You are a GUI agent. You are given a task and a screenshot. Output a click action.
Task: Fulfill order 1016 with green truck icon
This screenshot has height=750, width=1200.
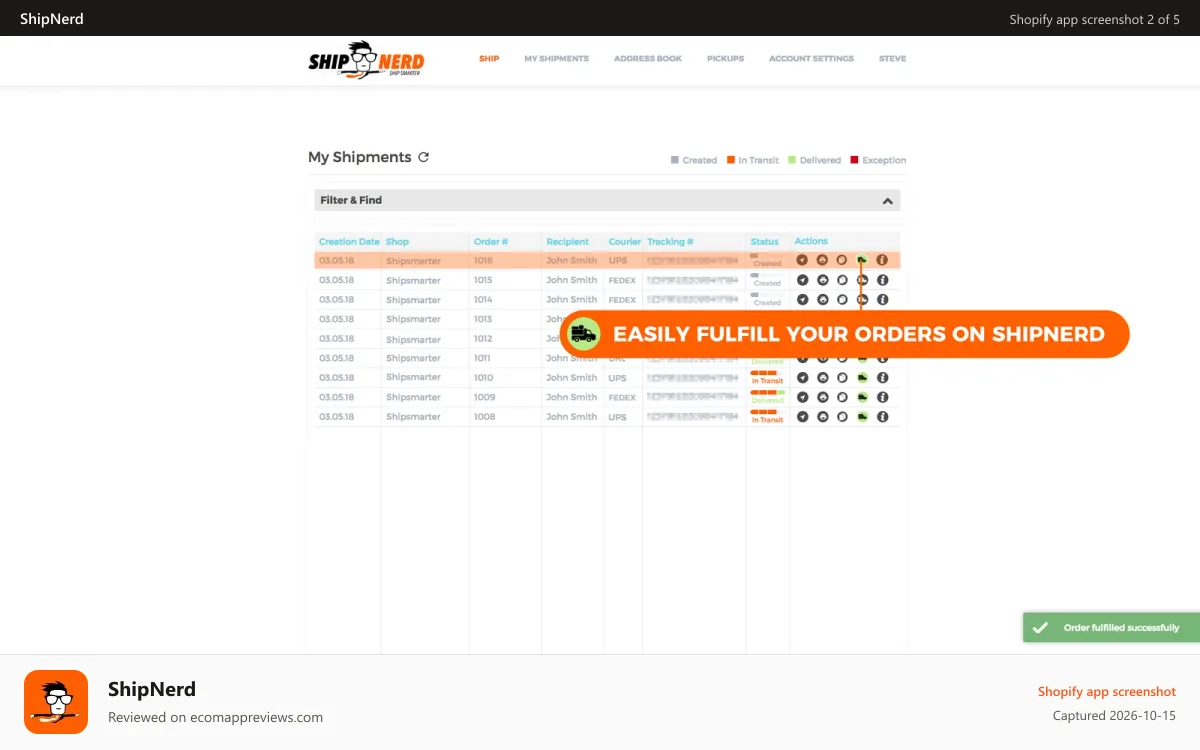click(862, 260)
